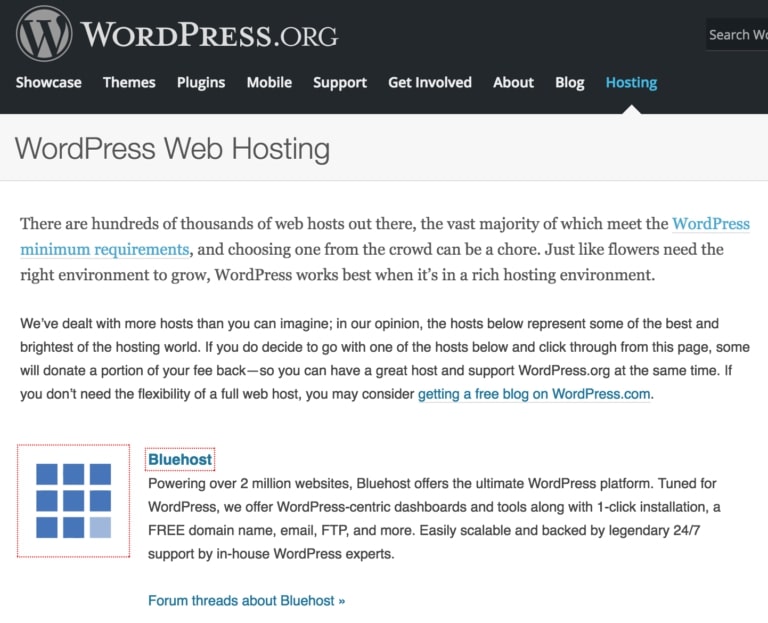Select Mobile in the navigation bar
Screen dimensions: 768x623
pyautogui.click(x=269, y=82)
